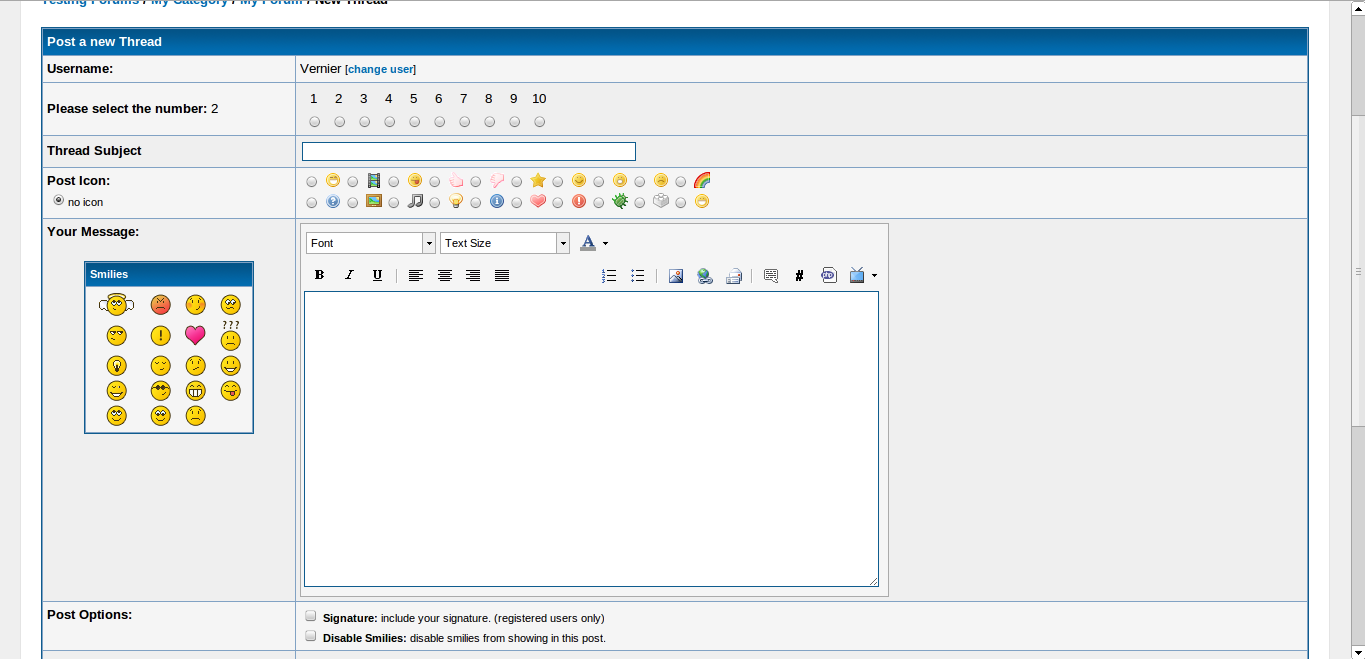Screen dimensions: 1365x659
Task: Click the Thread Subject input field
Action: tap(468, 152)
